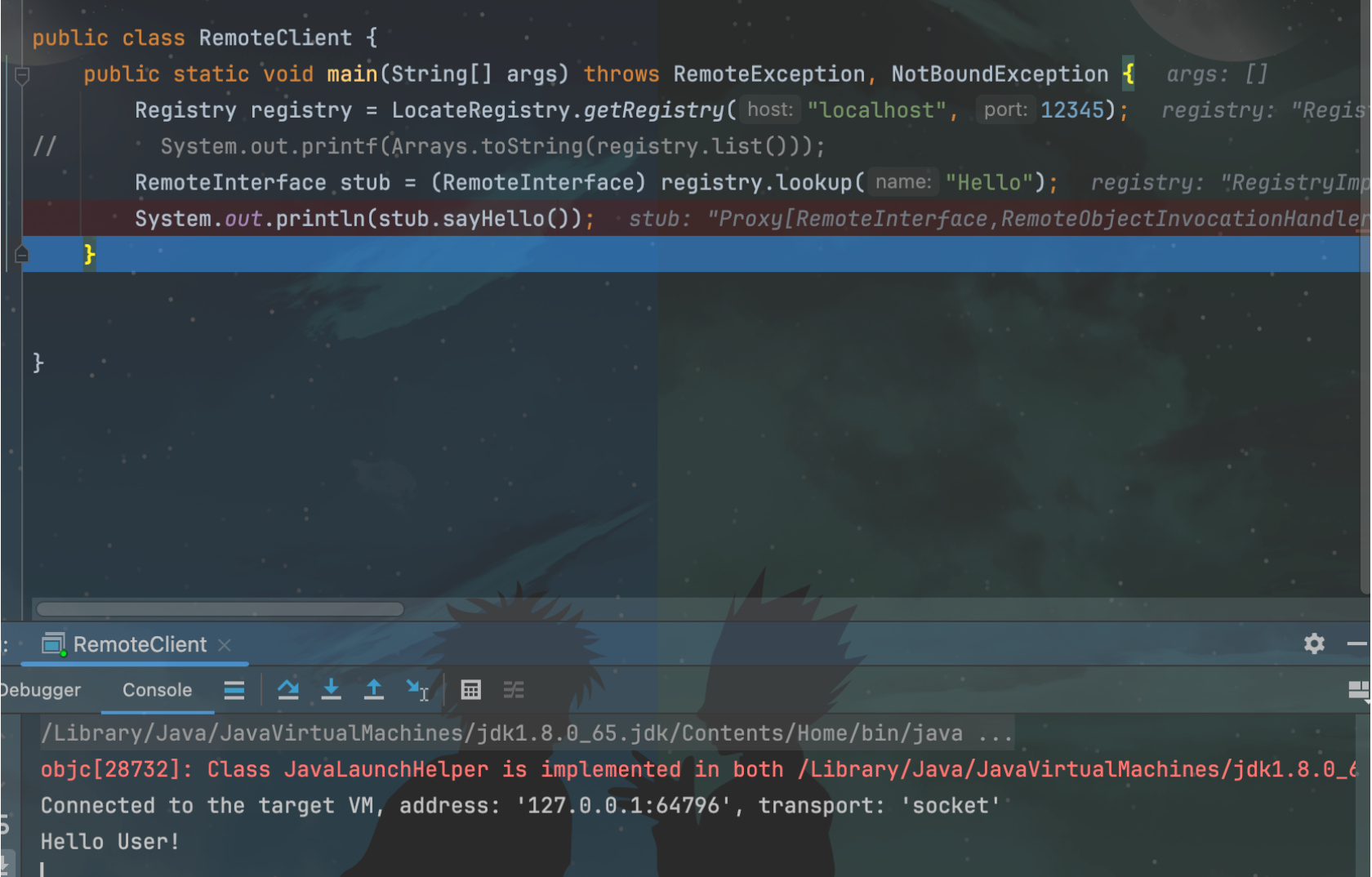Screen dimensions: 1372x877
Task: Click the "Hello User!" console output line
Action: (110, 841)
